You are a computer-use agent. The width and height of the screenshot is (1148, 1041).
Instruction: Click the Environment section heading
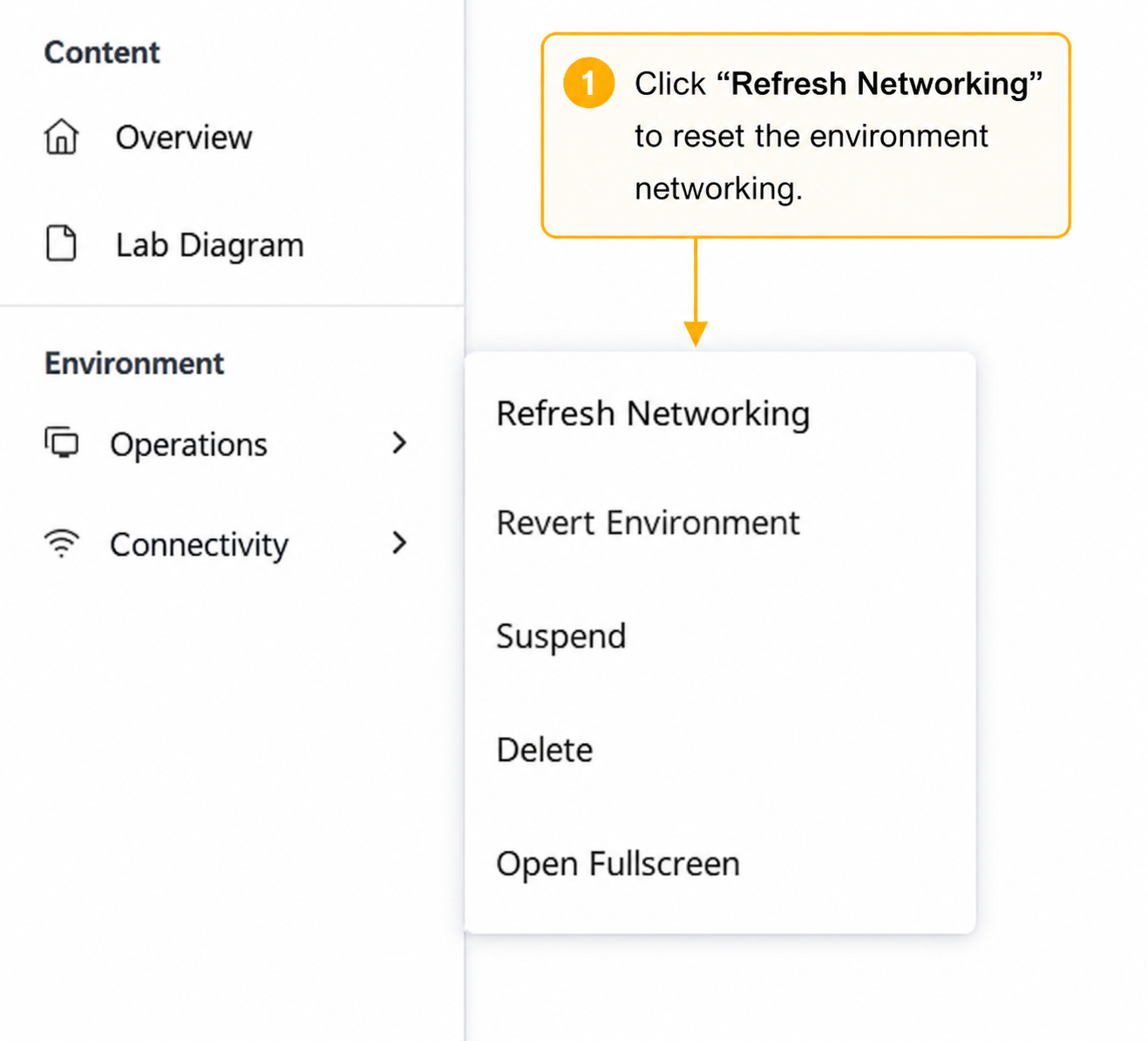134,364
